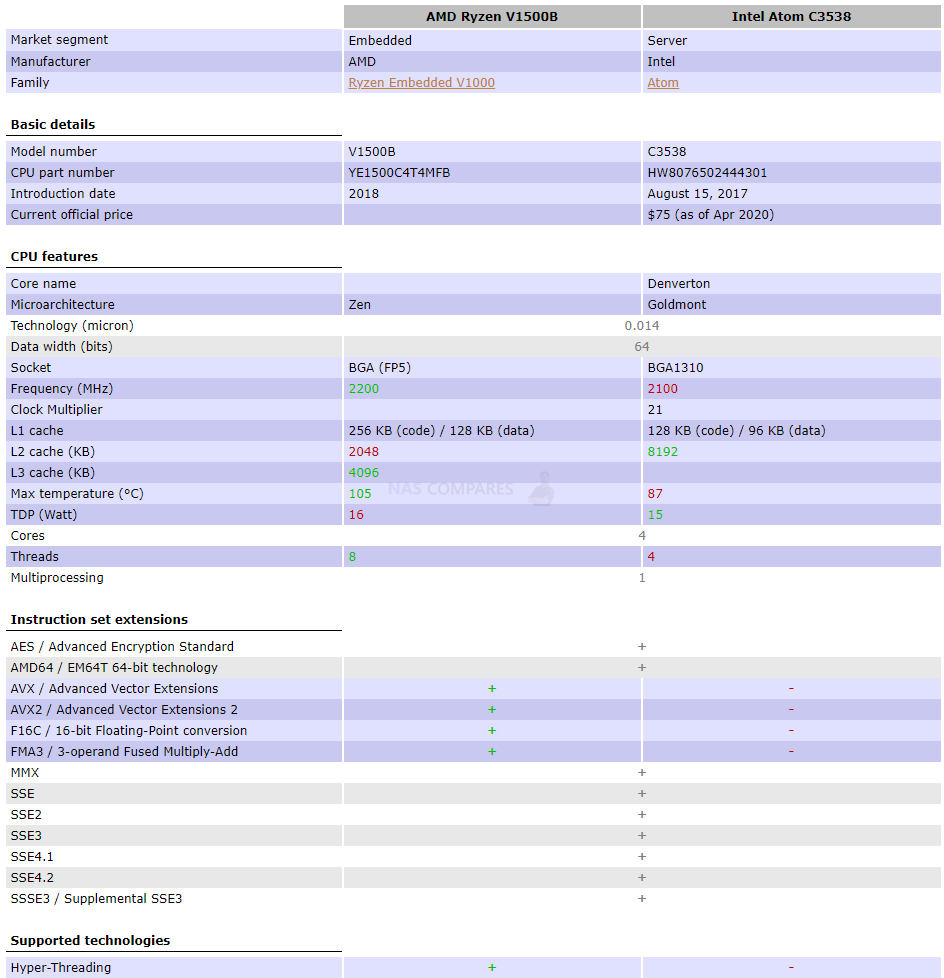Screen dimensions: 944x978
Task: Click the Instruction set extensions heading
Action: tap(99, 620)
